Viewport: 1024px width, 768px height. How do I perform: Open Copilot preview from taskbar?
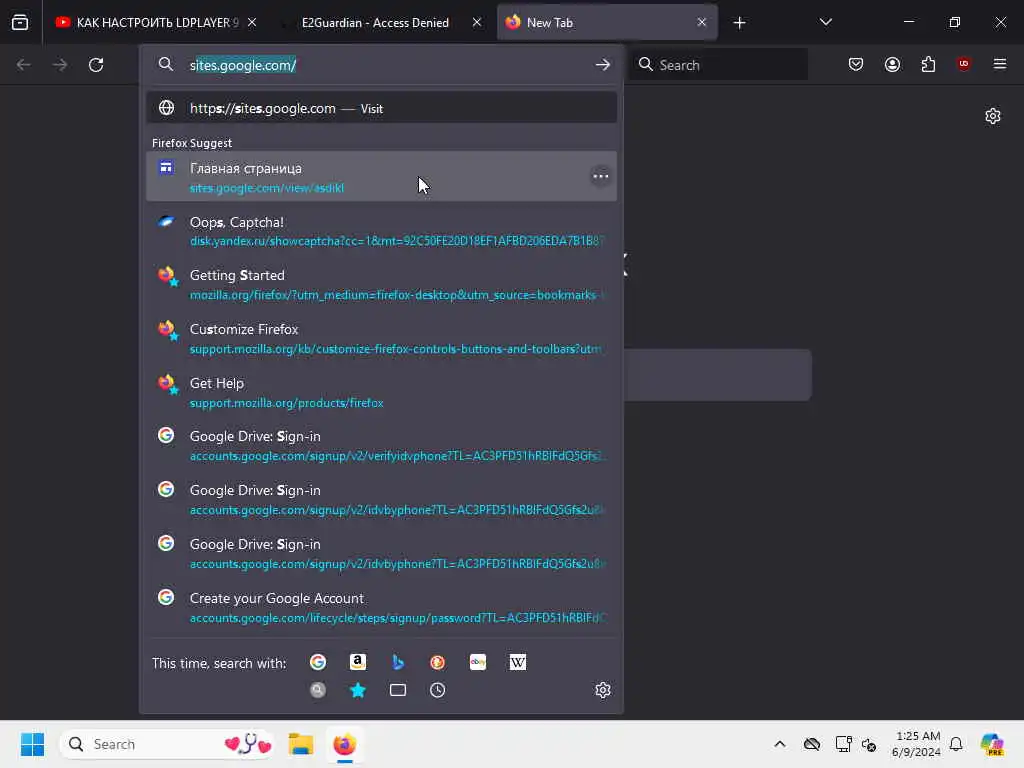(x=992, y=744)
